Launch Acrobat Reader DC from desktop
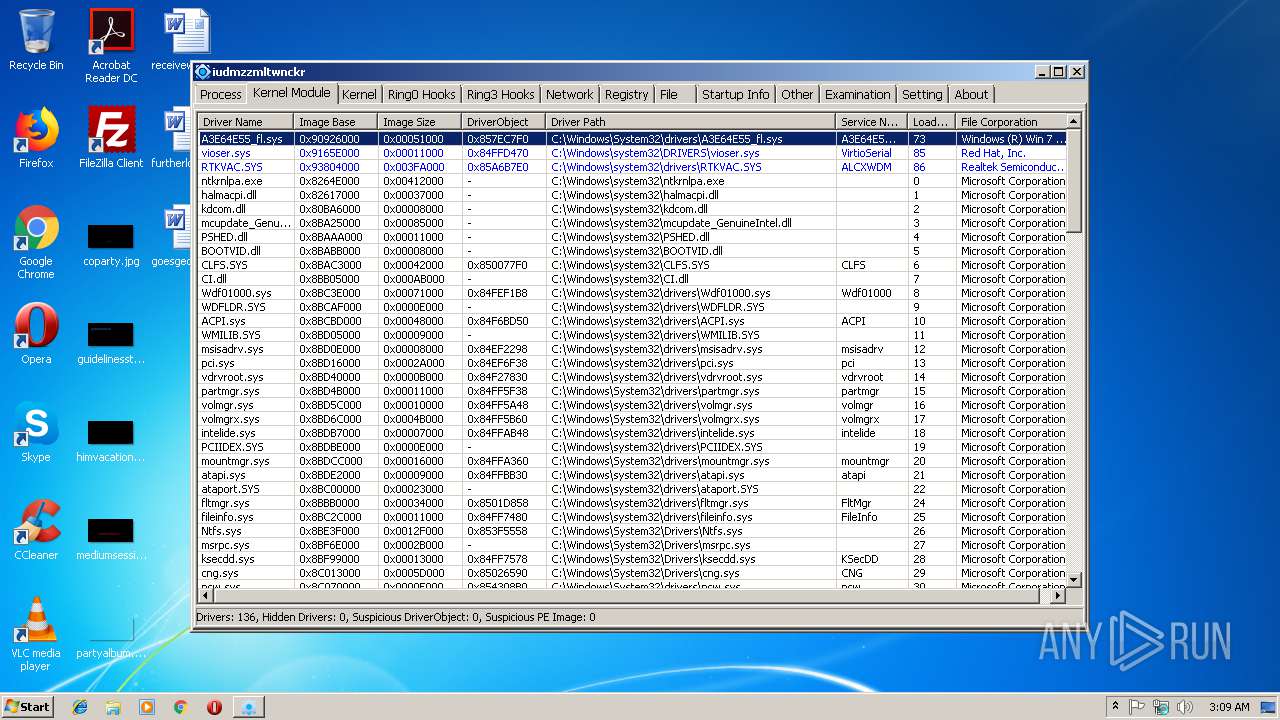The image size is (1280, 720). pyautogui.click(x=111, y=46)
